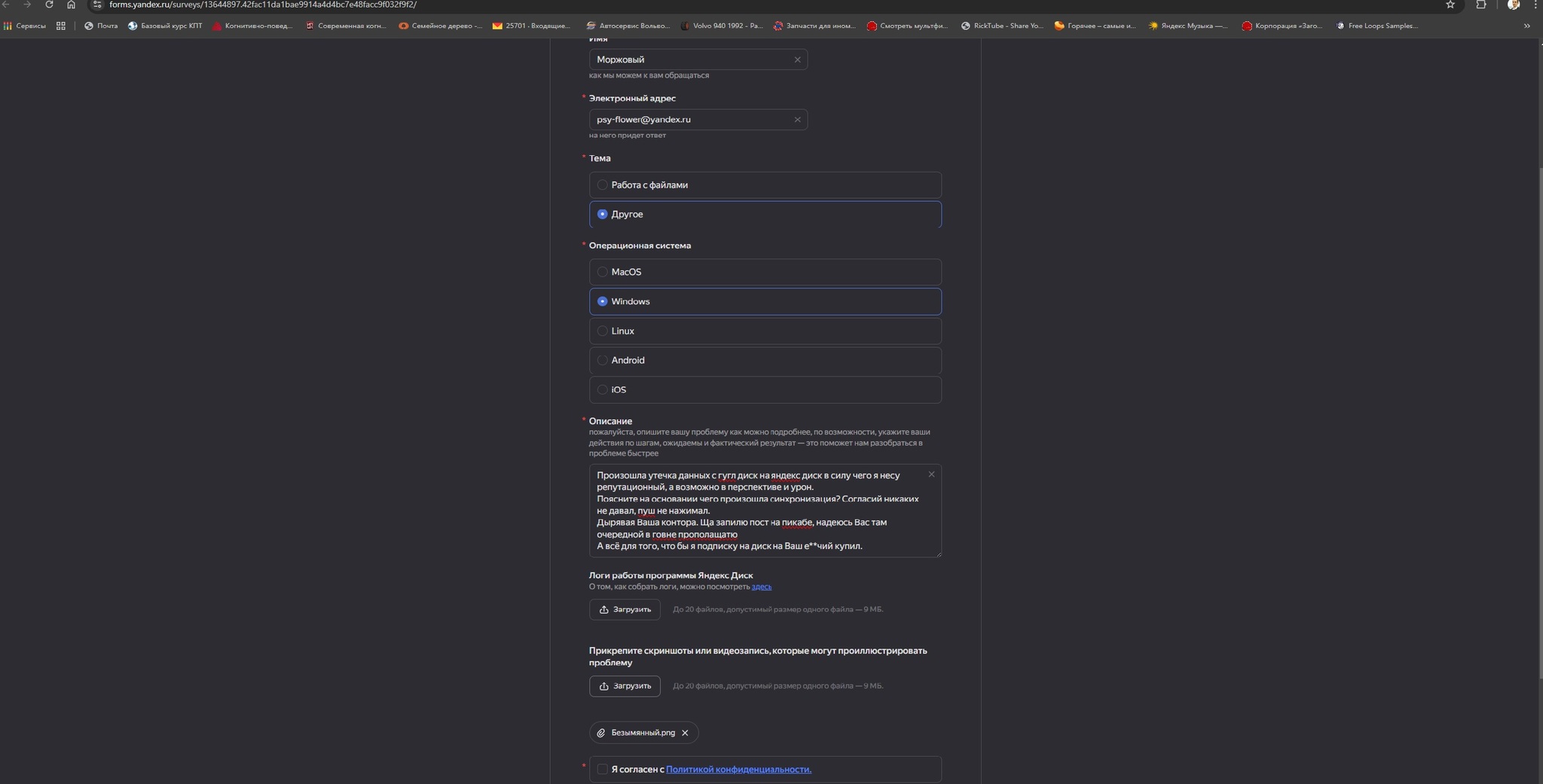
Task: Agree to the privacy policy checkbox
Action: [603, 769]
